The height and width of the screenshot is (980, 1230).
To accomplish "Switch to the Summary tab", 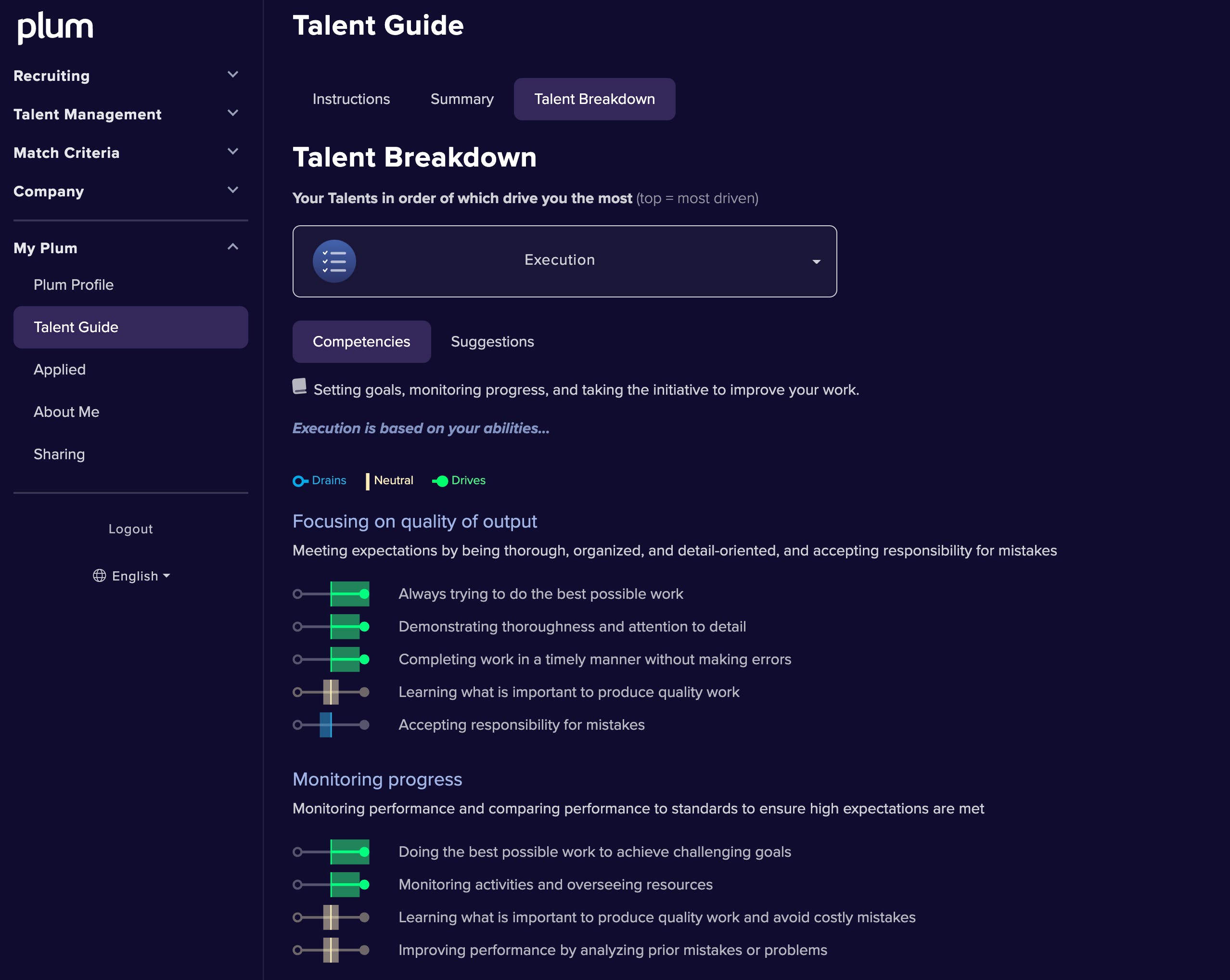I will coord(462,99).
